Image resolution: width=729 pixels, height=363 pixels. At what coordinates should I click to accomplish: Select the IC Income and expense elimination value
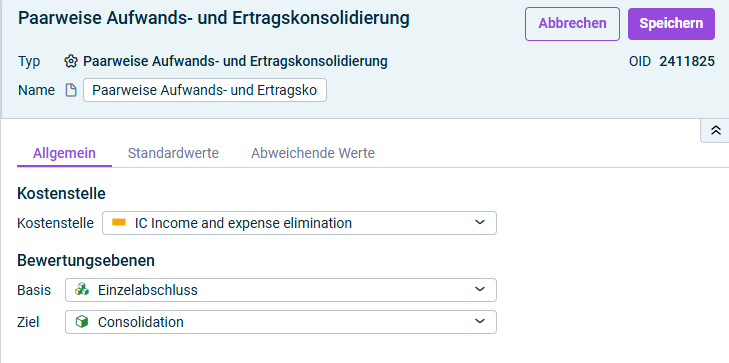243,223
